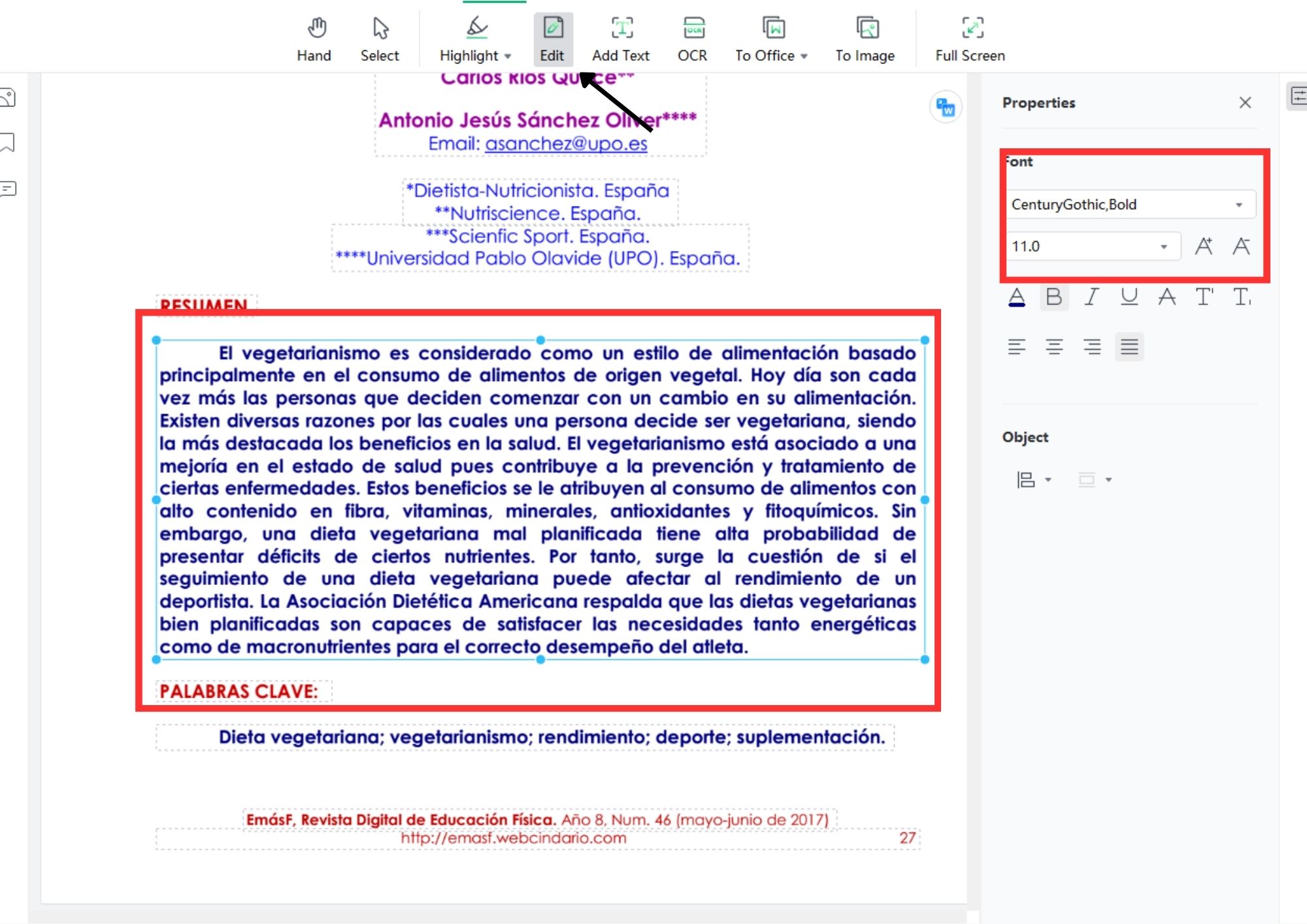Click the font size increase icon
1307x924 pixels.
click(1205, 247)
